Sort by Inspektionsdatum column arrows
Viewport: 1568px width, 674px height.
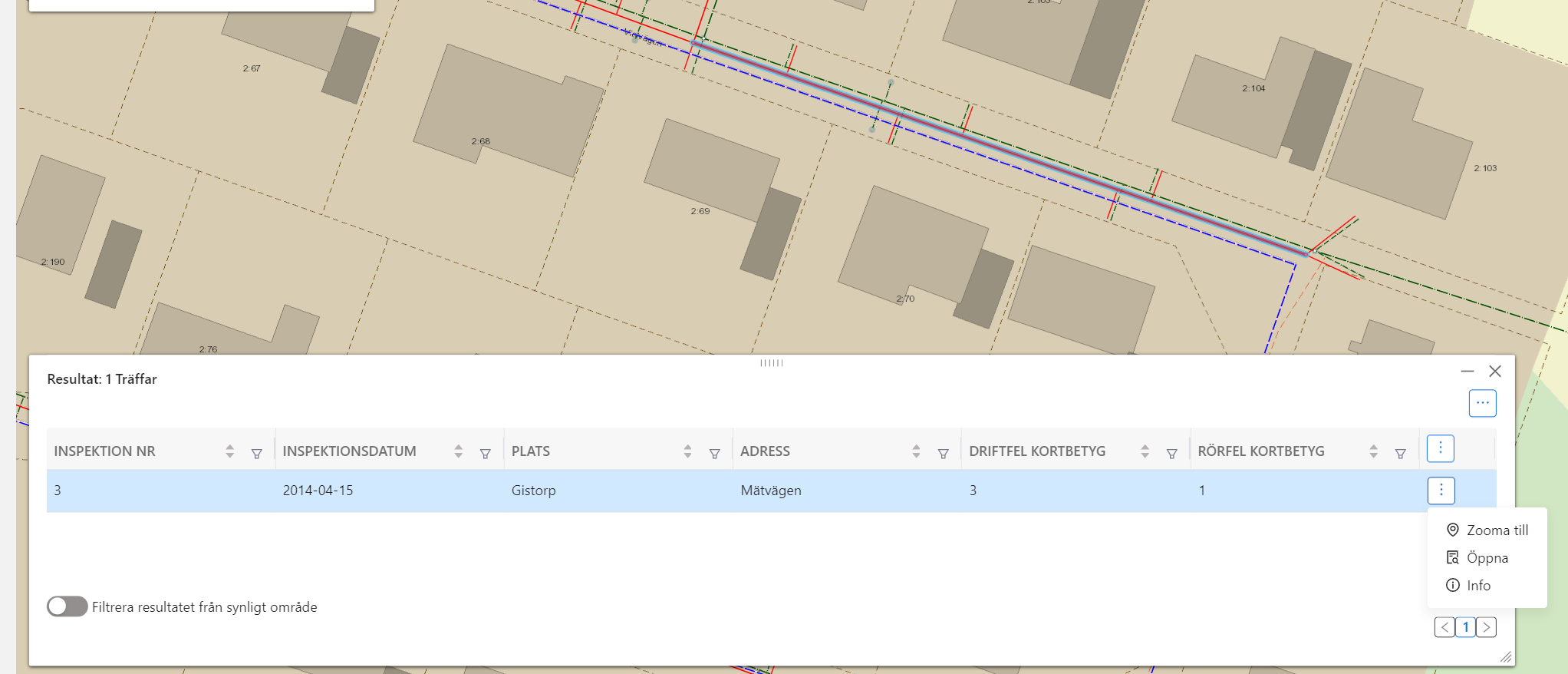458,451
